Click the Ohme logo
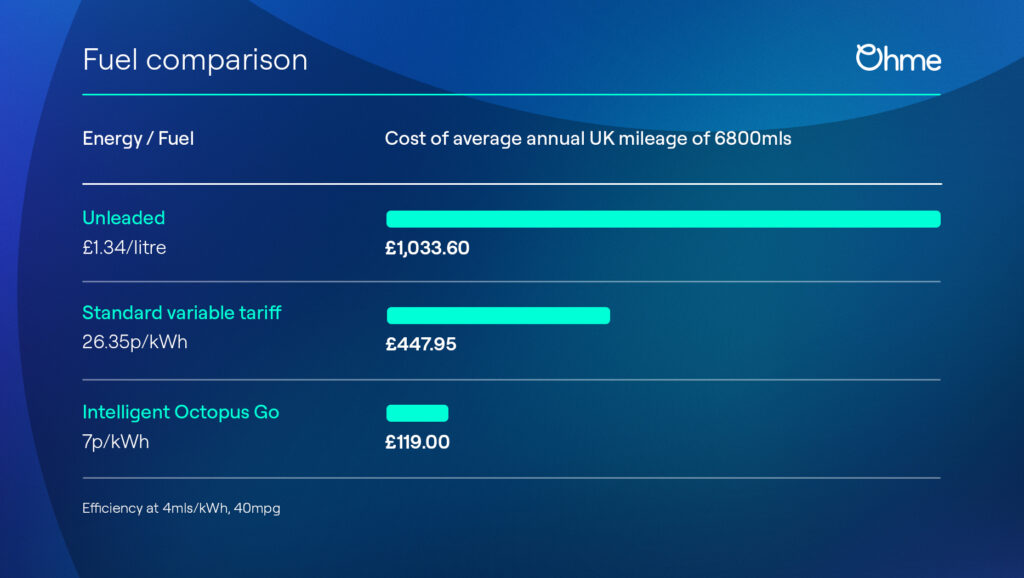The image size is (1024, 578). click(x=898, y=58)
